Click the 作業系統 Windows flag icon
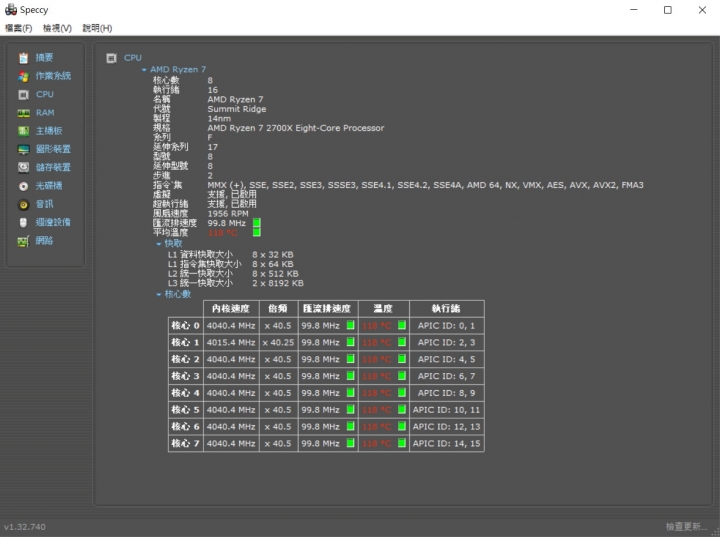 (23, 76)
